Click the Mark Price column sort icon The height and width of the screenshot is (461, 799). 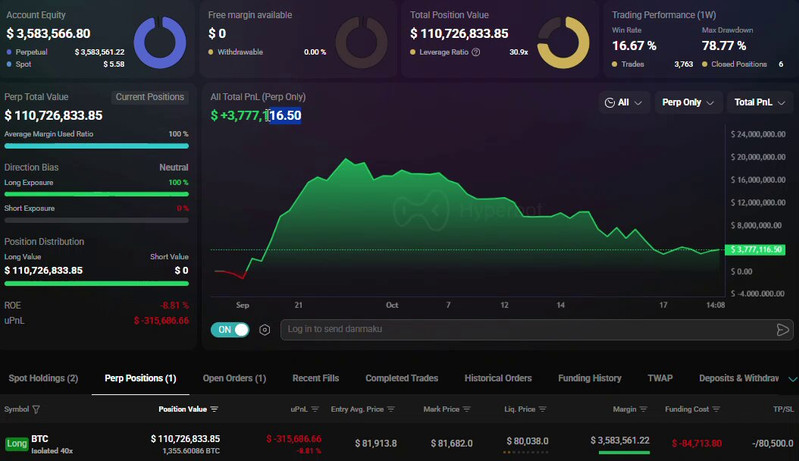coord(466,409)
